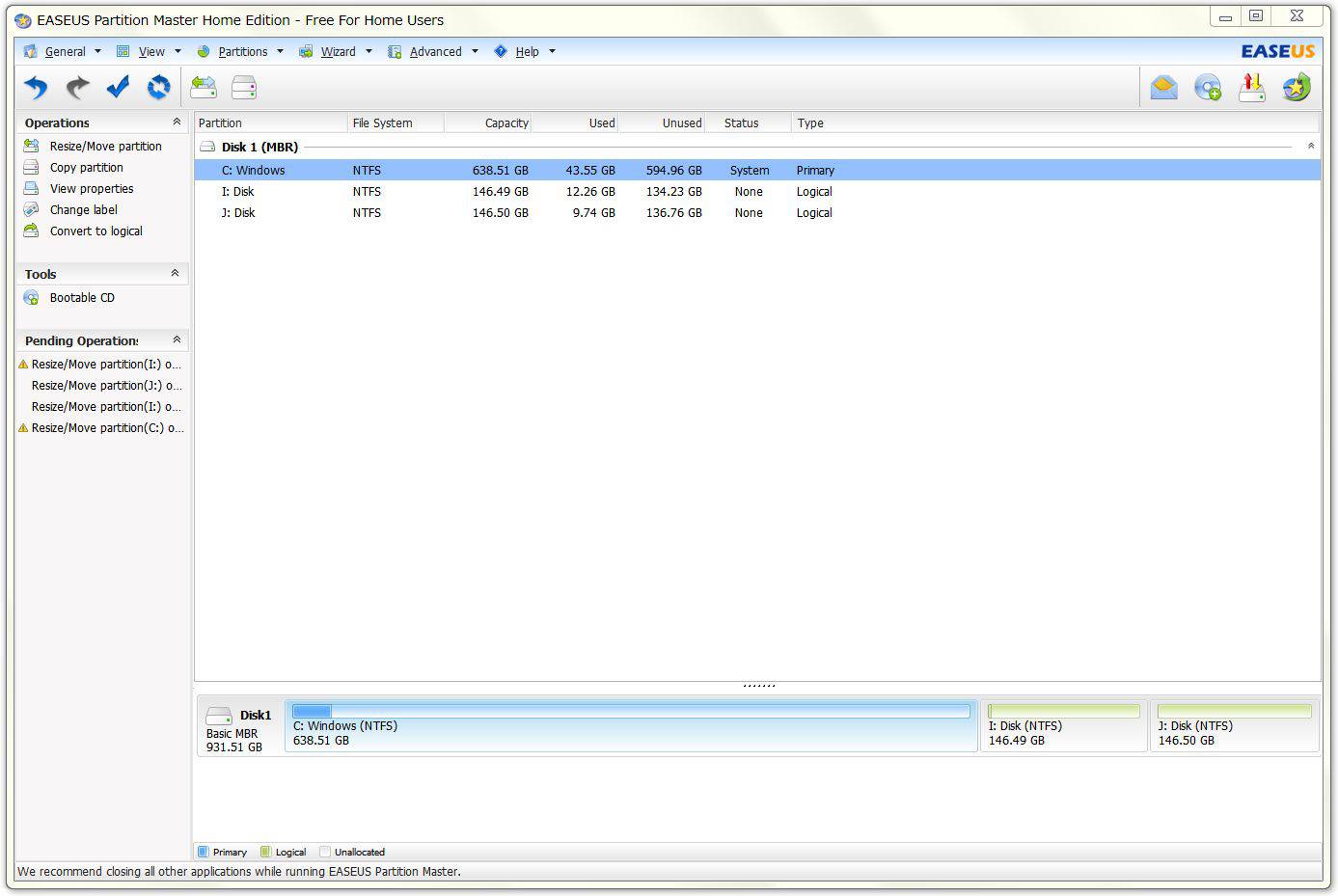Click the pane splitter grip dots
This screenshot has width=1338, height=896.
[758, 686]
